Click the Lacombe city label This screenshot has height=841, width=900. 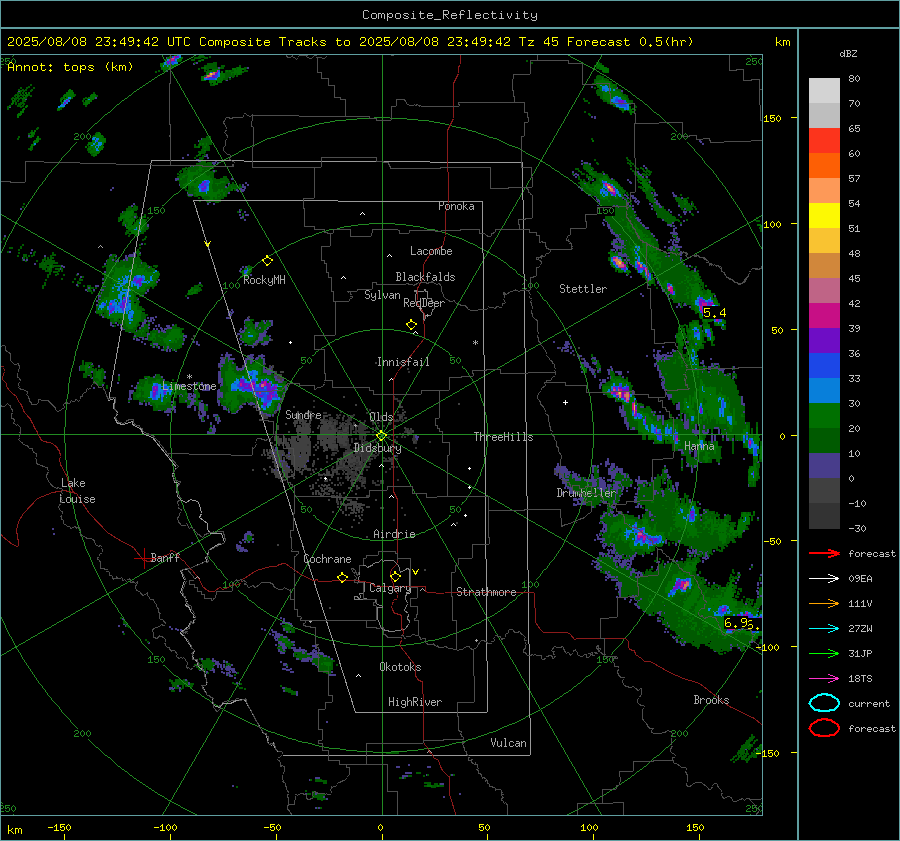coord(431,251)
